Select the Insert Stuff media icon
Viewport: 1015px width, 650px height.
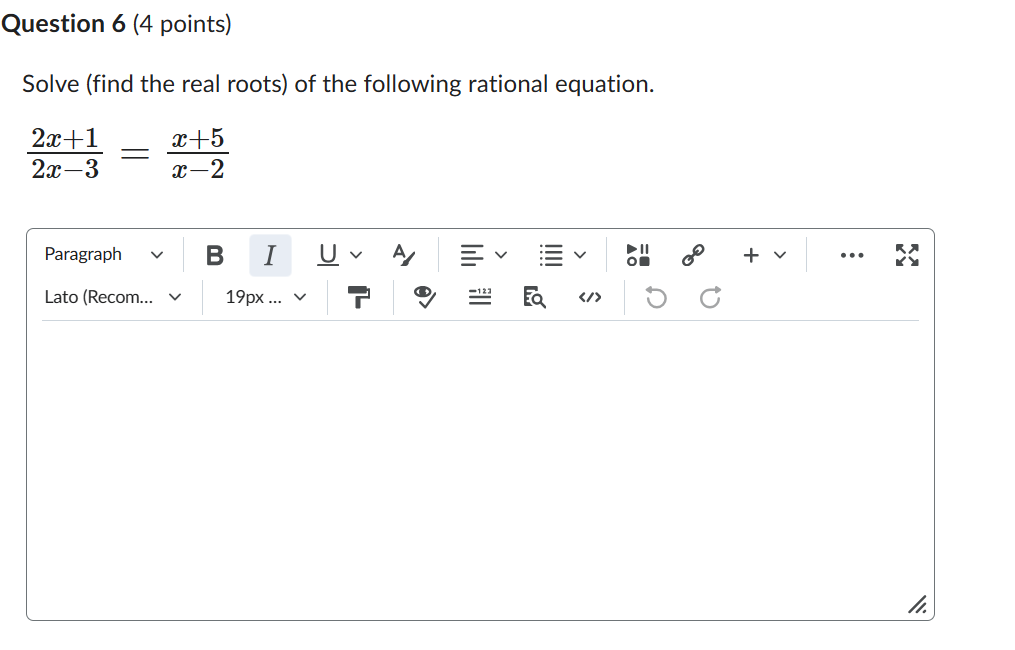tap(637, 255)
